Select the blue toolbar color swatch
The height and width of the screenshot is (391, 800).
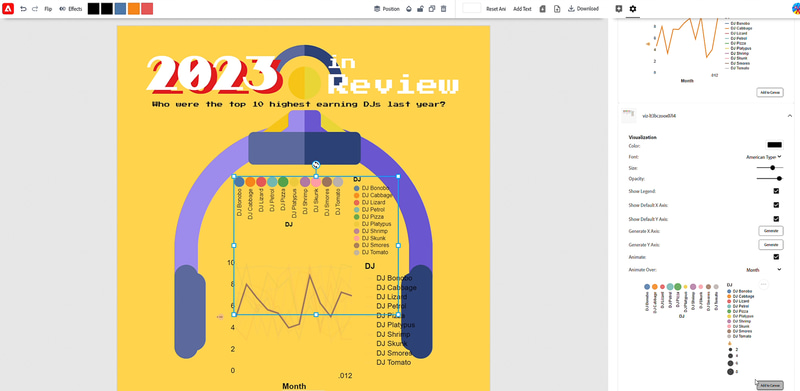point(120,9)
